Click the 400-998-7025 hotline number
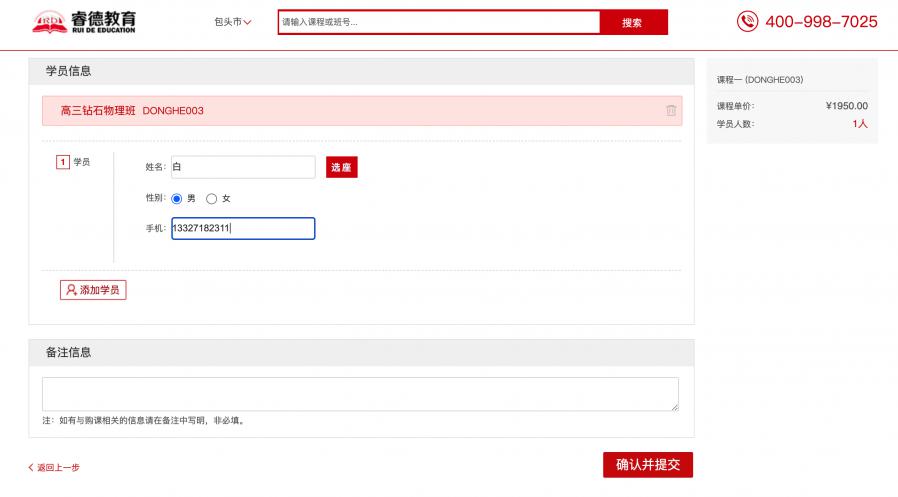The width and height of the screenshot is (898, 497). [821, 22]
